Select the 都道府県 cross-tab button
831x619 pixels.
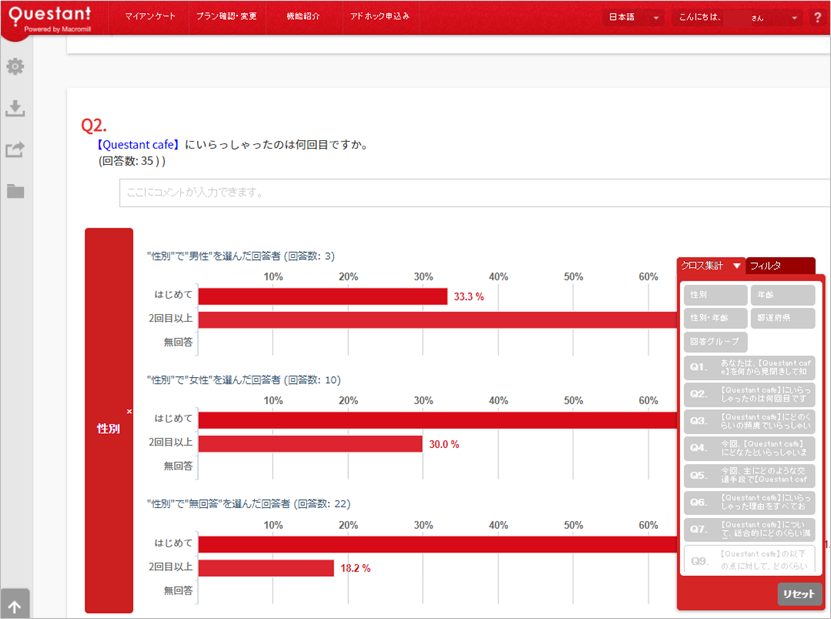(x=783, y=318)
